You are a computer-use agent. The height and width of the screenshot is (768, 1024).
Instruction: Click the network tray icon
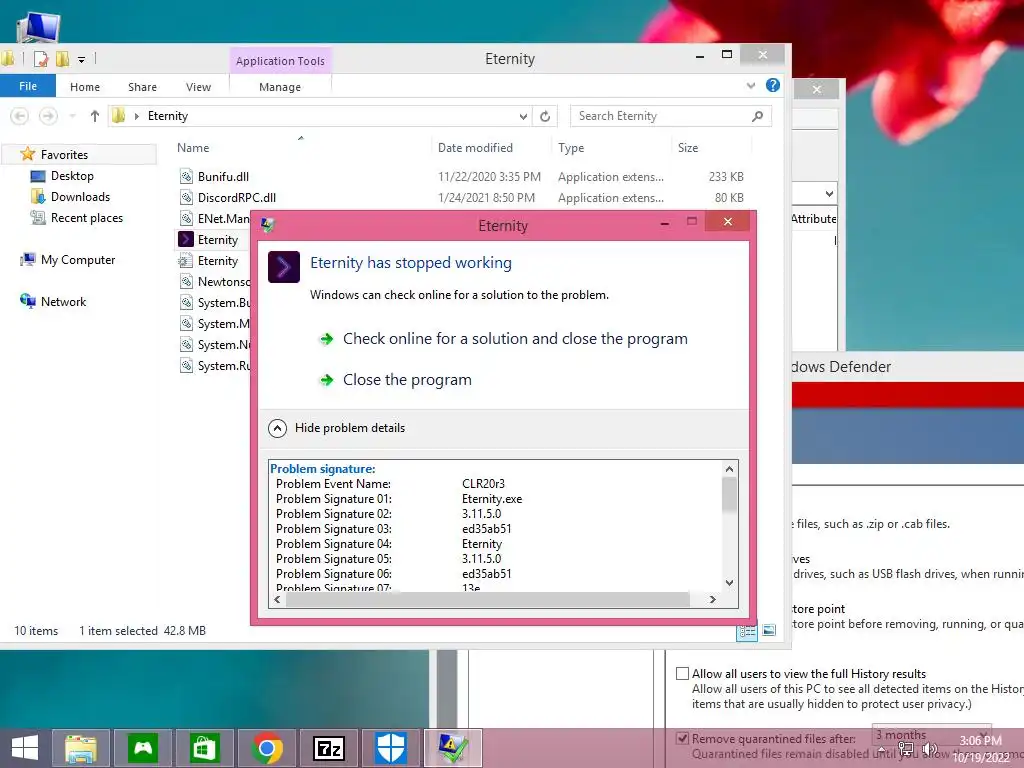coord(906,750)
